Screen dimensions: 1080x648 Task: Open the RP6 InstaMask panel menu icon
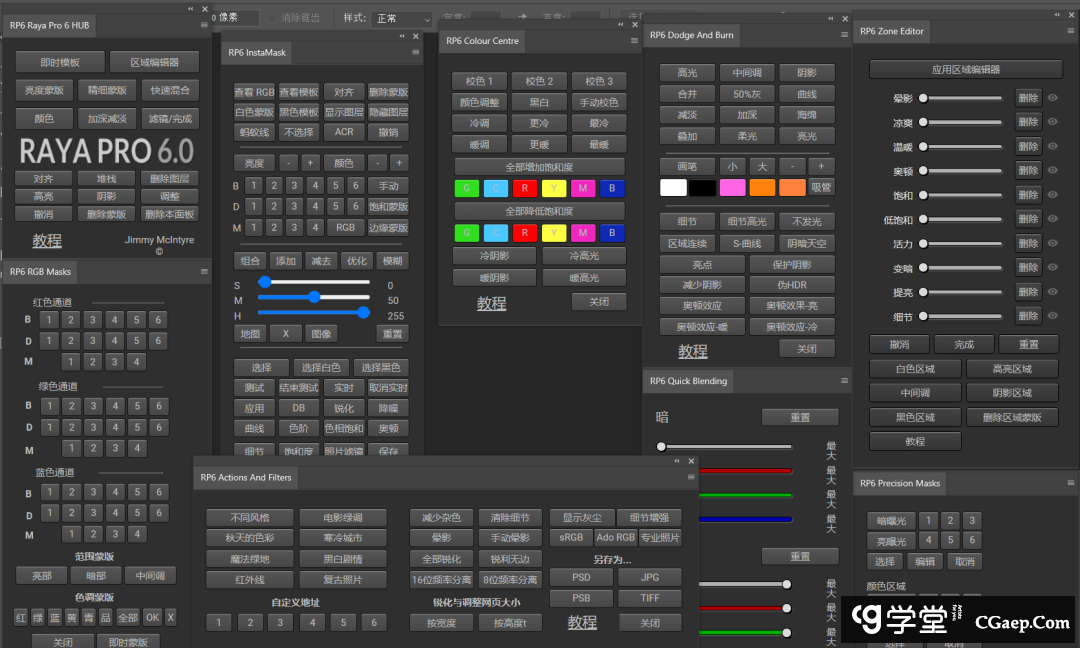pyautogui.click(x=416, y=53)
